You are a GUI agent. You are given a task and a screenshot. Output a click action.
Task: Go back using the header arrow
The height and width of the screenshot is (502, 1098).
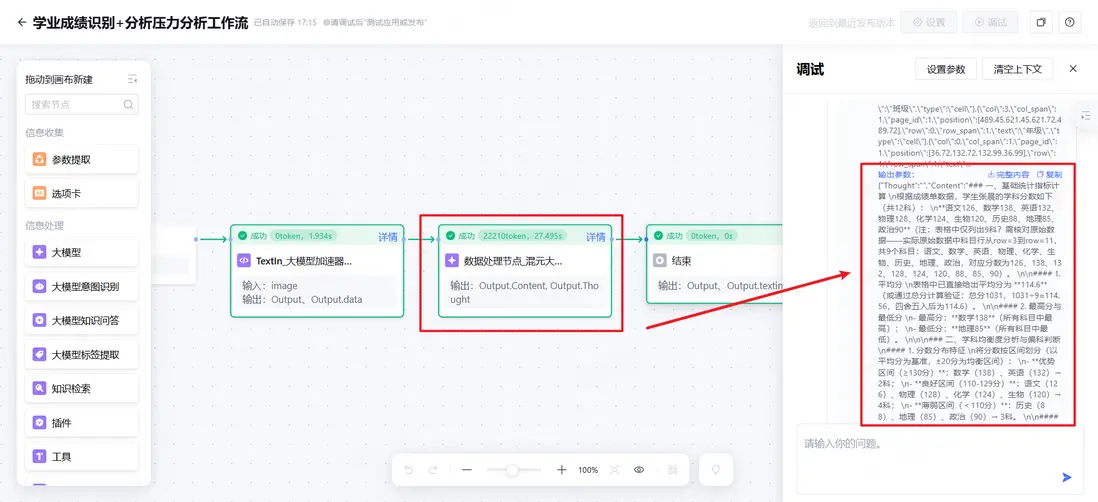pyautogui.click(x=22, y=22)
